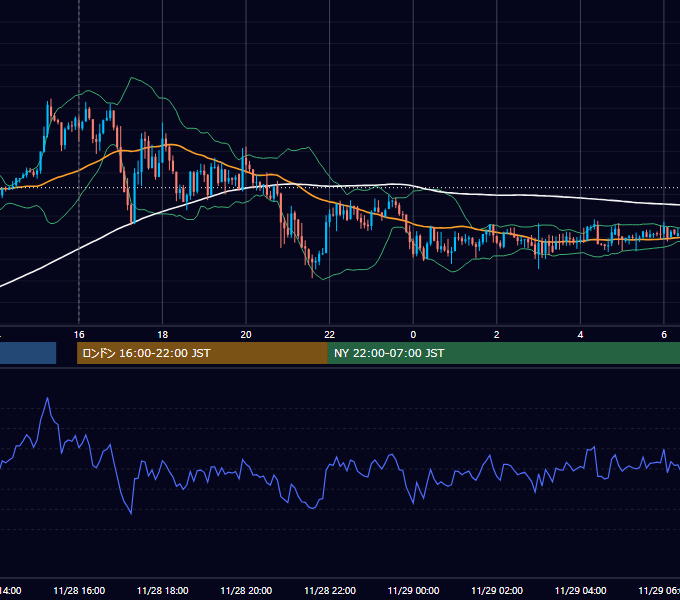
Task: Click the 22 hour label on price chart
Action: tap(330, 335)
